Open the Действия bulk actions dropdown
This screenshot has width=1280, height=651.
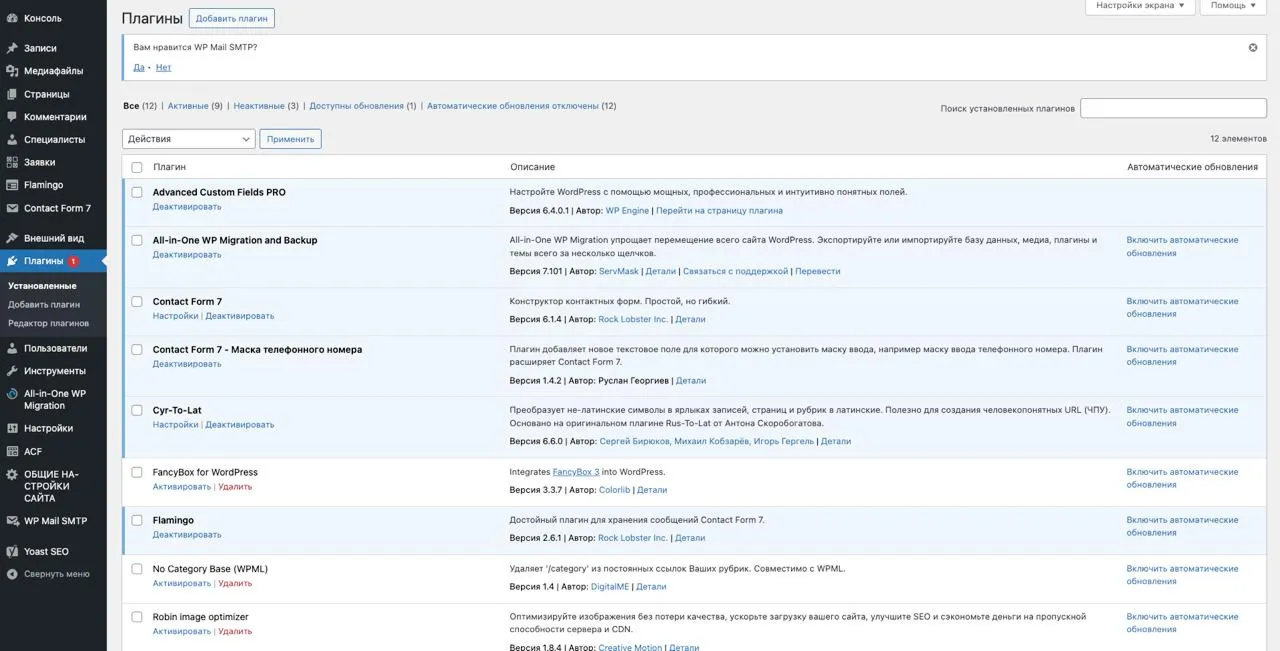(188, 138)
